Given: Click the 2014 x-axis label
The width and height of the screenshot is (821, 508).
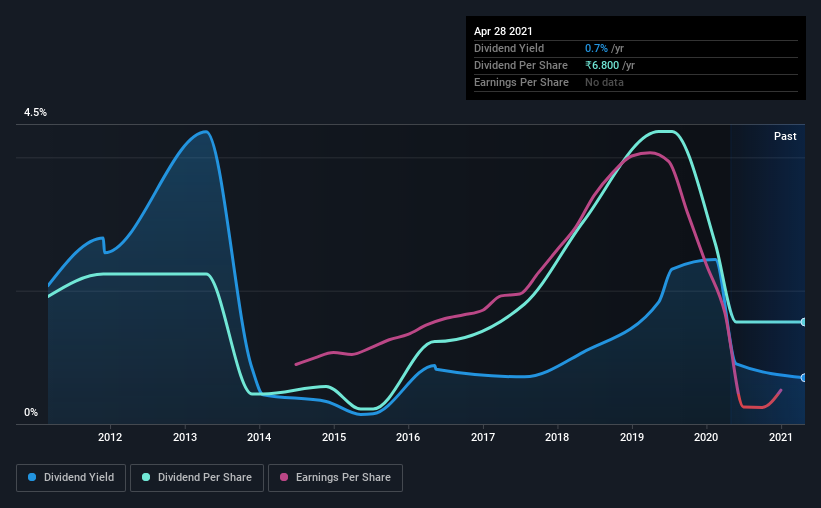Looking at the screenshot, I should [259, 437].
